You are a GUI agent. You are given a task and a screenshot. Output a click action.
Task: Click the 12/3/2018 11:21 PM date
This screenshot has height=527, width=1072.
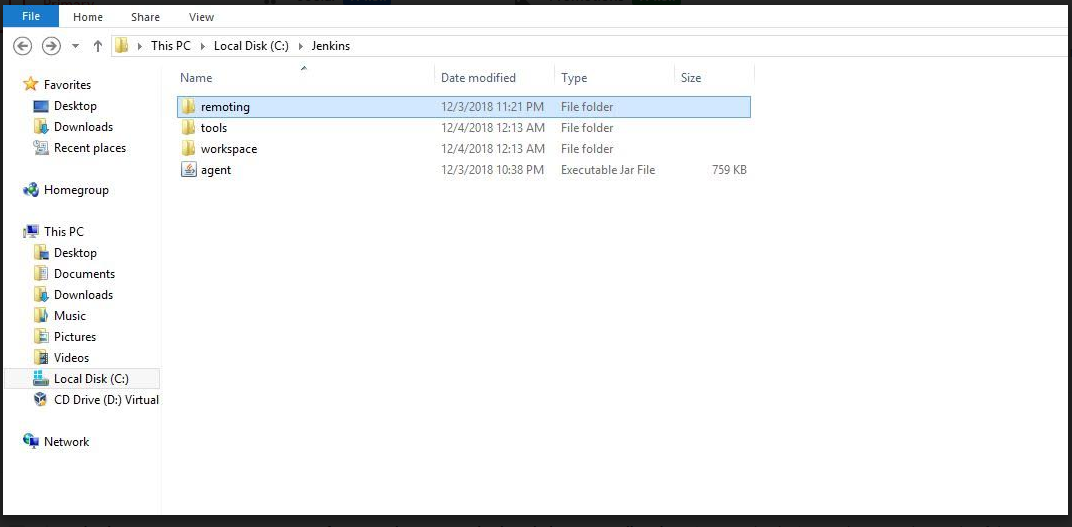[x=492, y=107]
